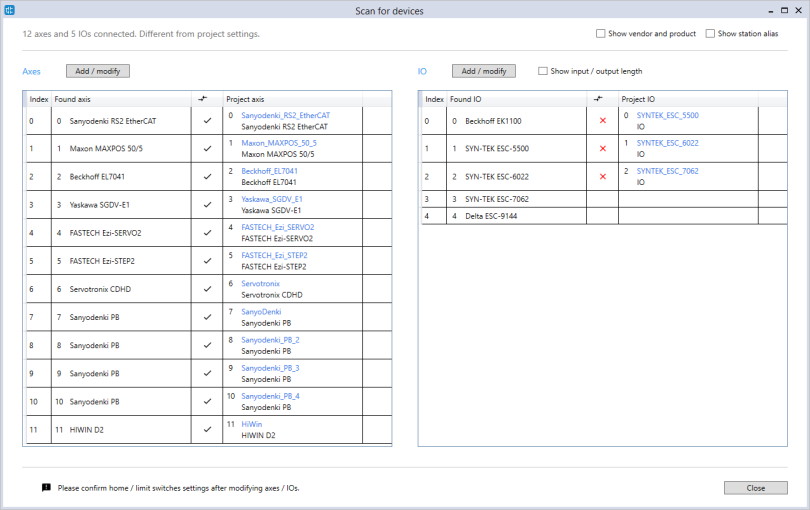810x510 pixels.
Task: Open the HiWin project axis link
Action: pyautogui.click(x=252, y=424)
